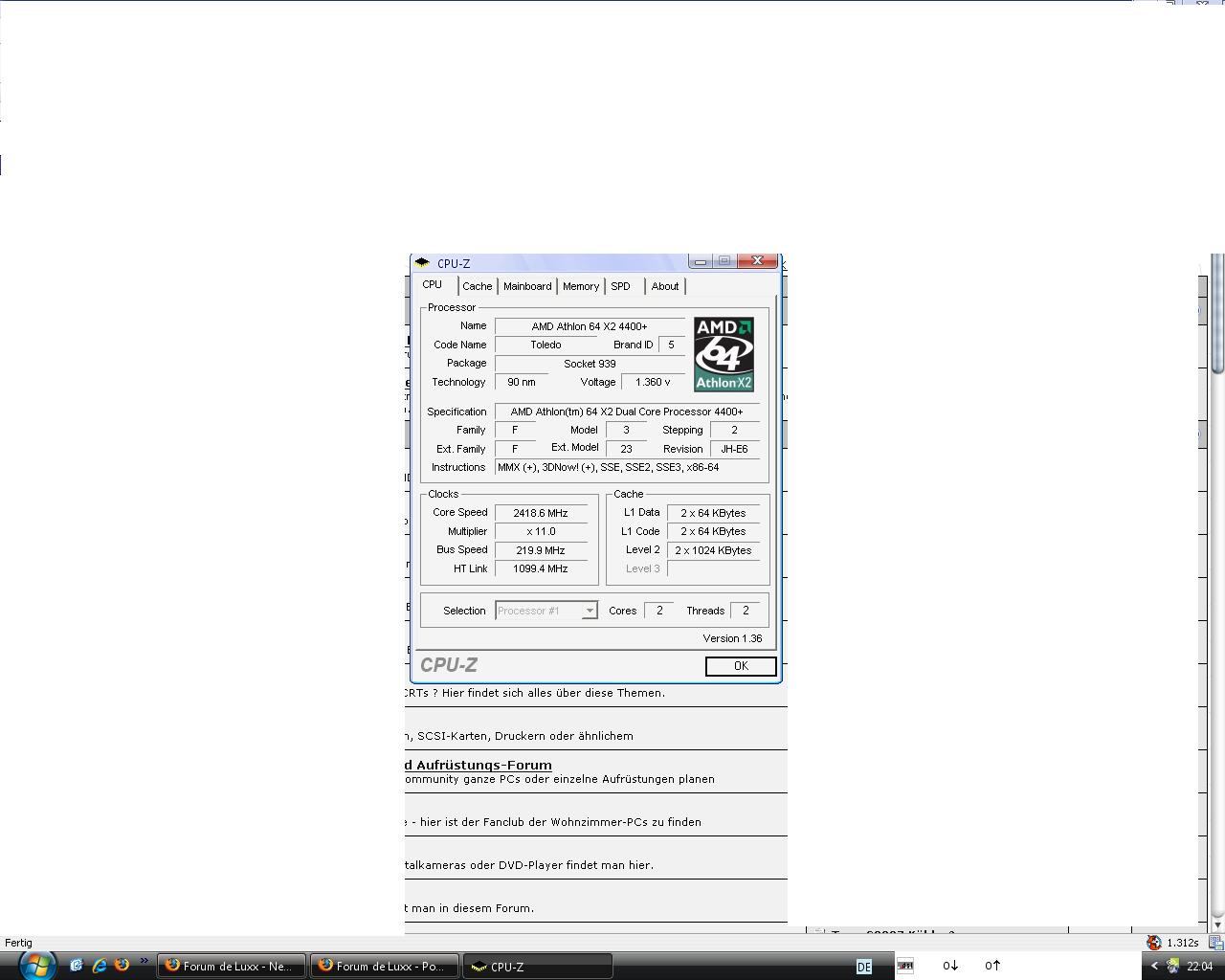
Task: Click the Version 1.36 text
Action: (732, 638)
